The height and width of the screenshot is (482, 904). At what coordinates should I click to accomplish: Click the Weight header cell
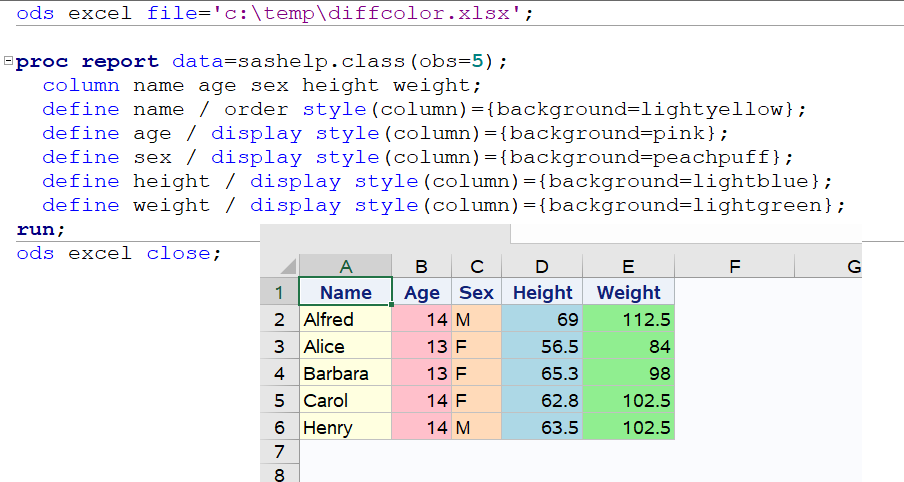(x=628, y=293)
